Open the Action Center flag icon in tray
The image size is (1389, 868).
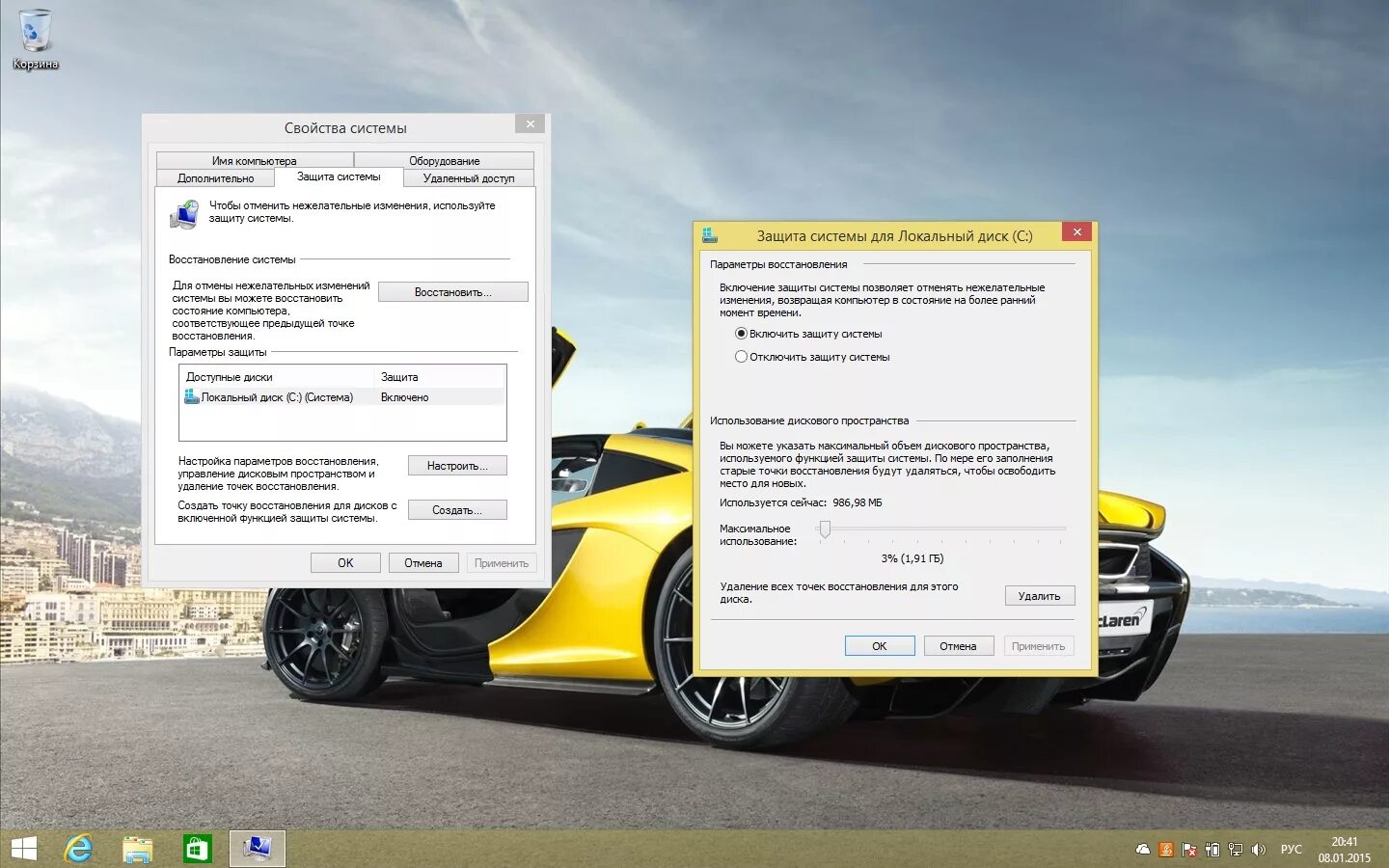[x=1188, y=849]
